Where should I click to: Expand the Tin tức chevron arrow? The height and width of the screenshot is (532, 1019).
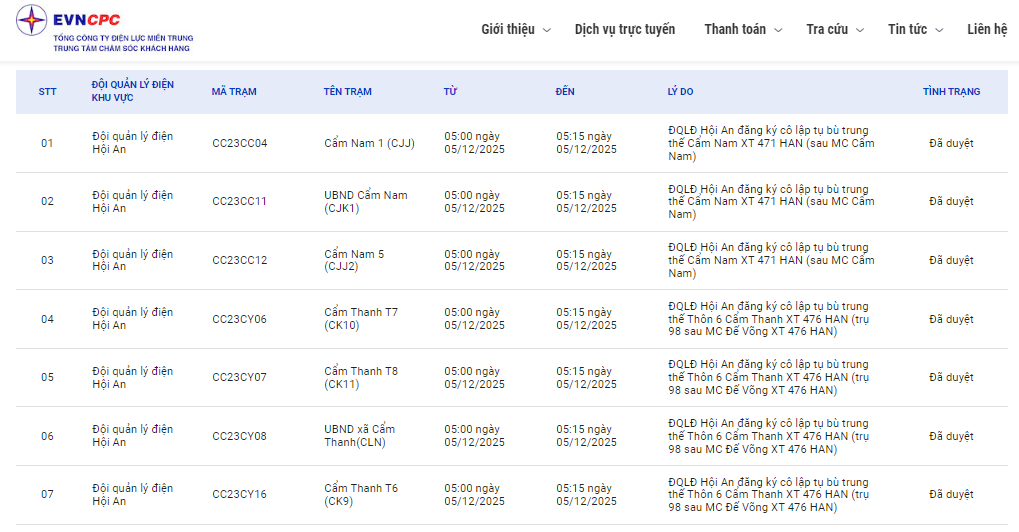click(939, 30)
